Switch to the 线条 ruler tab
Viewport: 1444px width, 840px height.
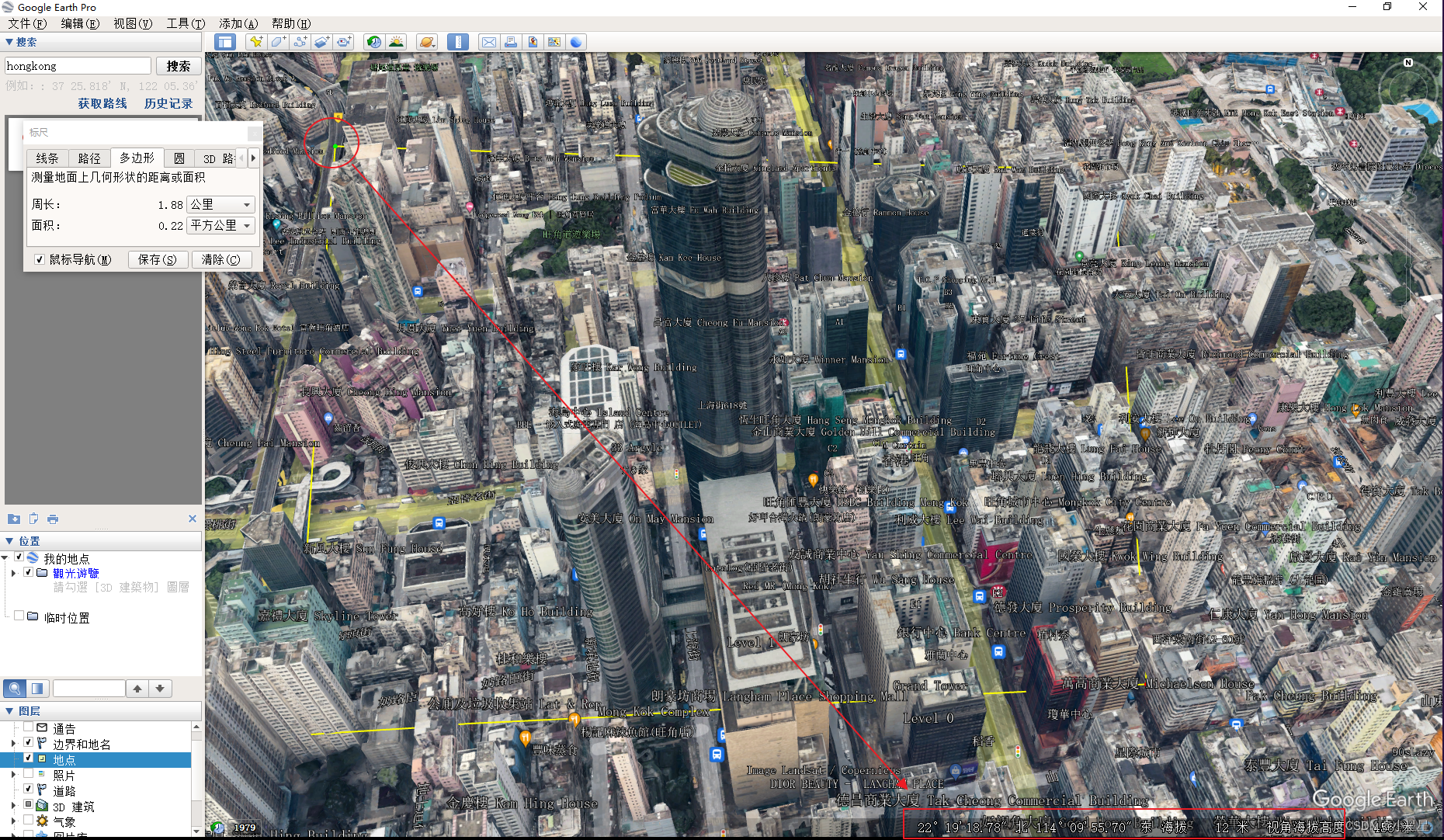pos(47,158)
